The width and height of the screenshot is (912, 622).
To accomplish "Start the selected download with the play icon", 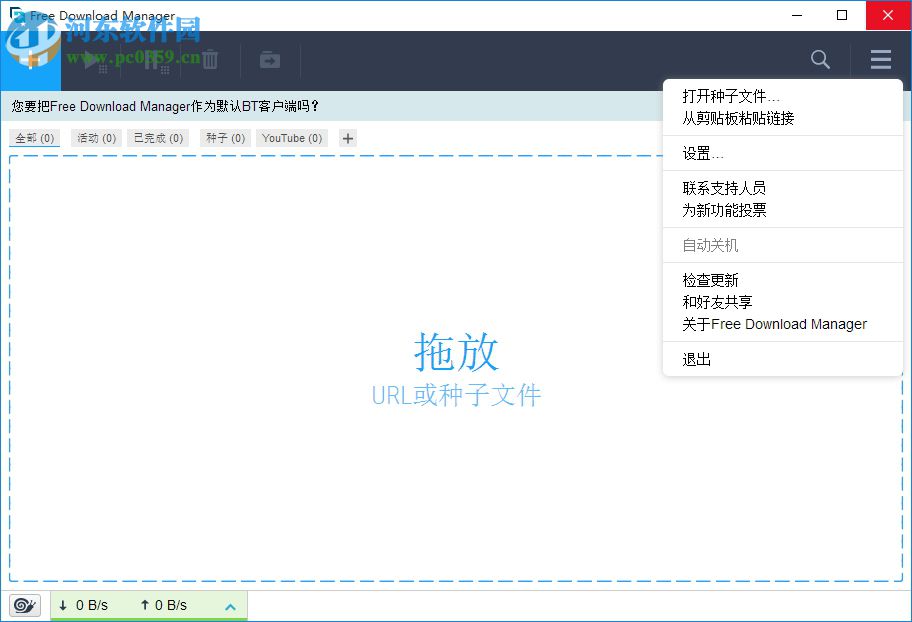I will [x=90, y=60].
